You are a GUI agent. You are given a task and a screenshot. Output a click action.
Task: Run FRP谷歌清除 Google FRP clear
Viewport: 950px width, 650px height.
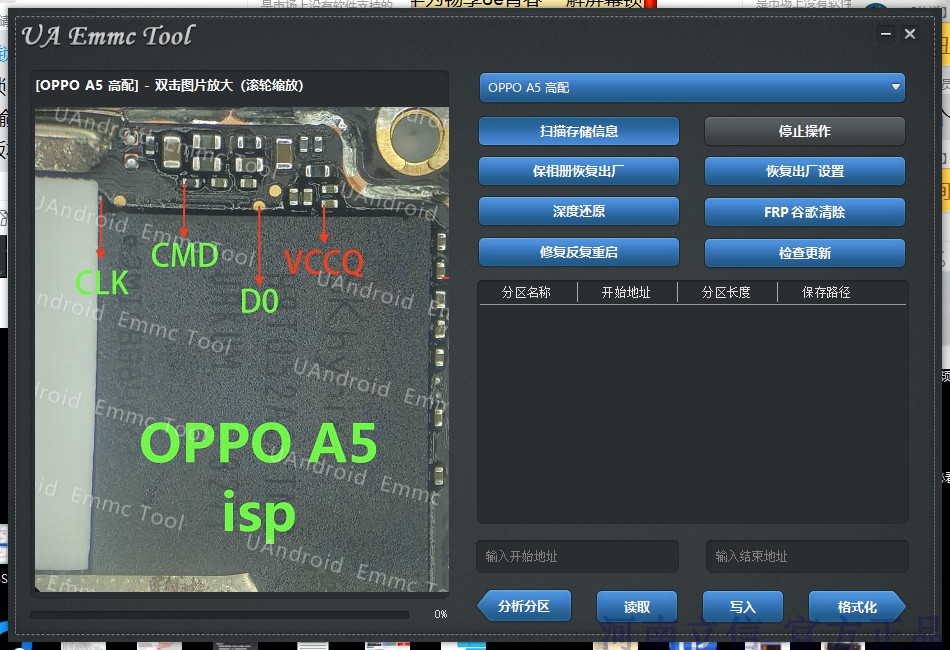pyautogui.click(x=804, y=211)
